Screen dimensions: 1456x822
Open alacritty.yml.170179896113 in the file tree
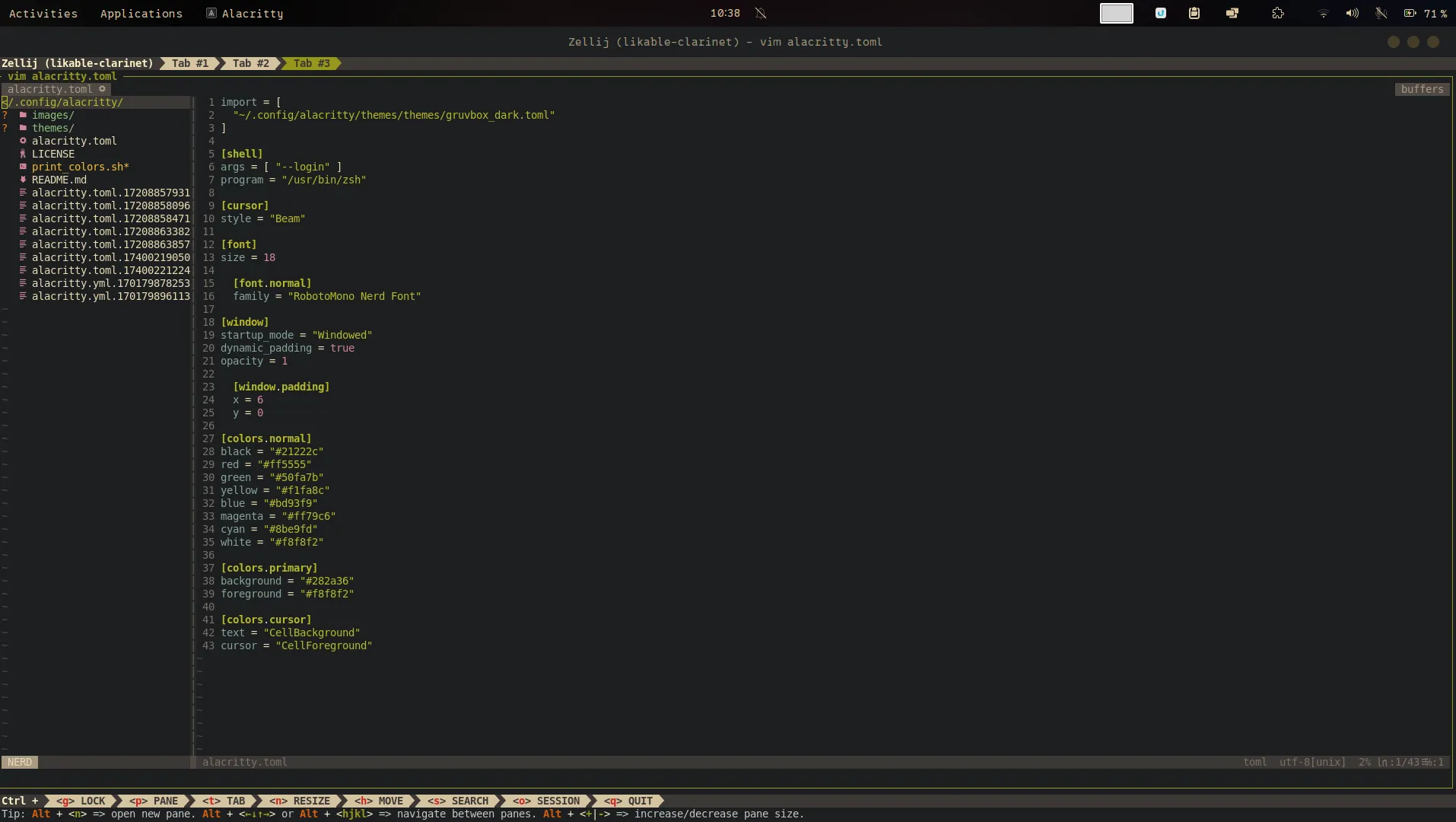pos(111,296)
